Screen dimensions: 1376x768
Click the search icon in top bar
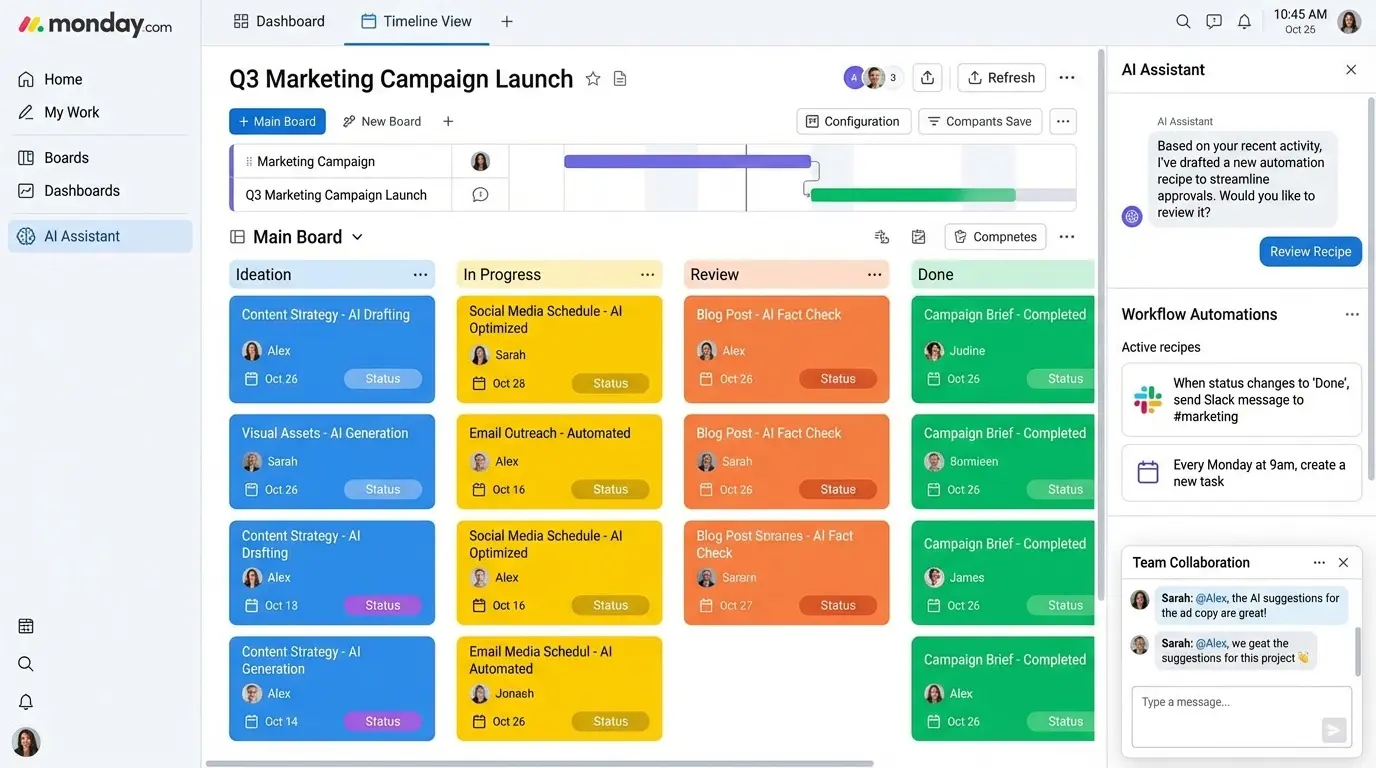tap(1183, 21)
